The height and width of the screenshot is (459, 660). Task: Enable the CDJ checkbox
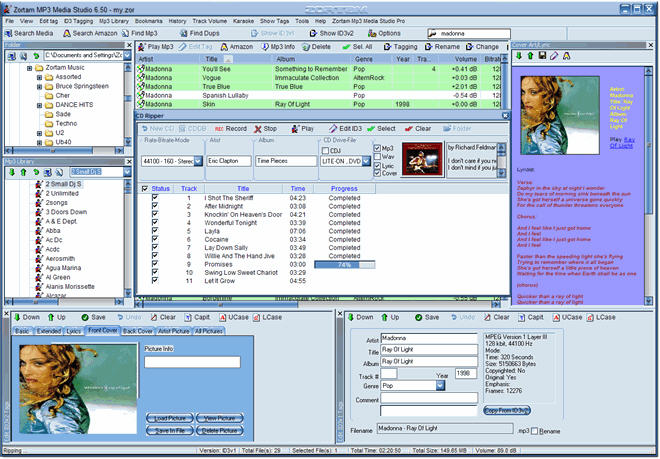click(325, 151)
